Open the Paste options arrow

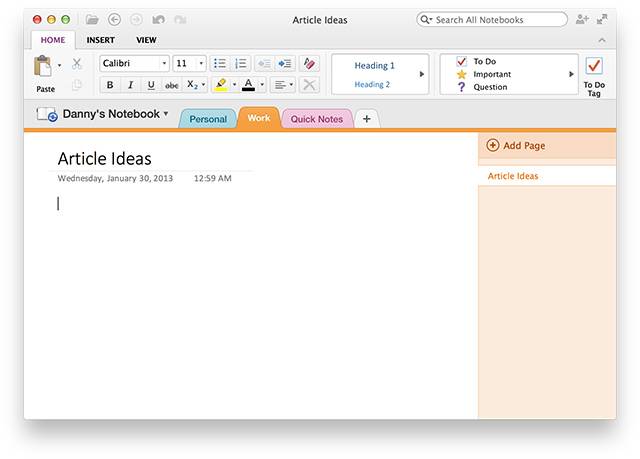60,65
